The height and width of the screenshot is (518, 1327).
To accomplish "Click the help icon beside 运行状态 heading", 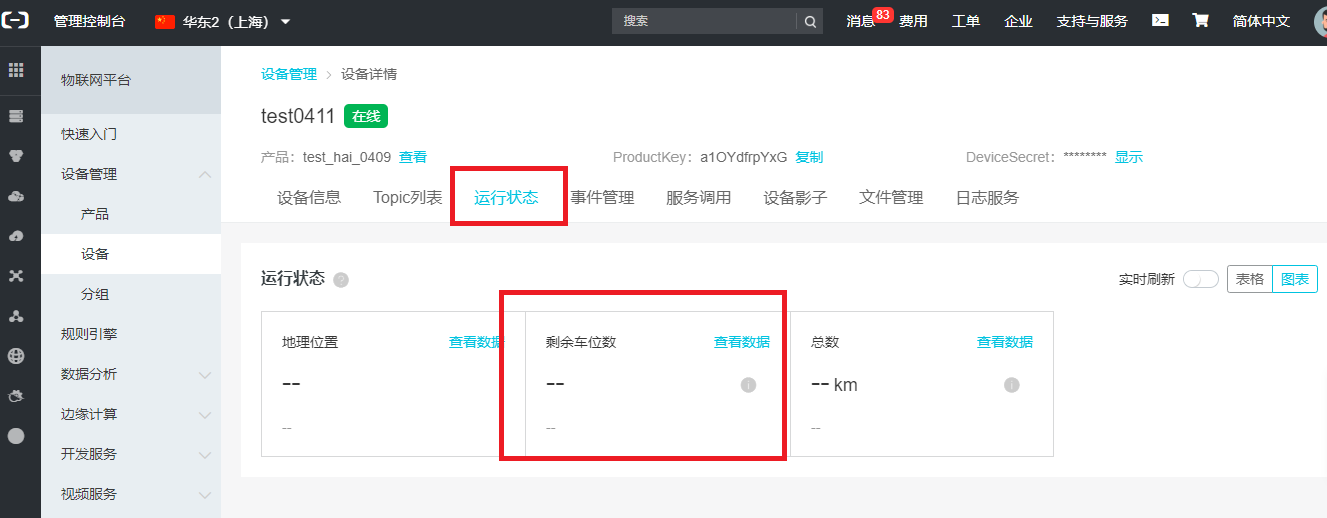I will pyautogui.click(x=341, y=280).
